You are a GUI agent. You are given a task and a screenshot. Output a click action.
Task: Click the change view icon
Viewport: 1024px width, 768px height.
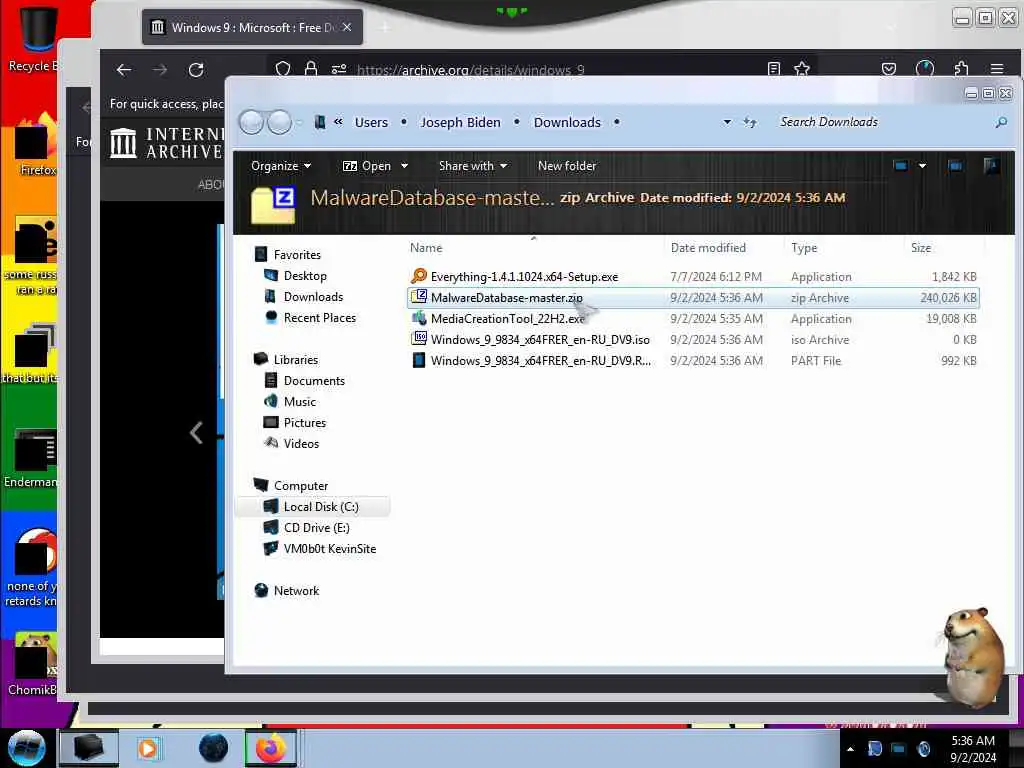tap(901, 166)
